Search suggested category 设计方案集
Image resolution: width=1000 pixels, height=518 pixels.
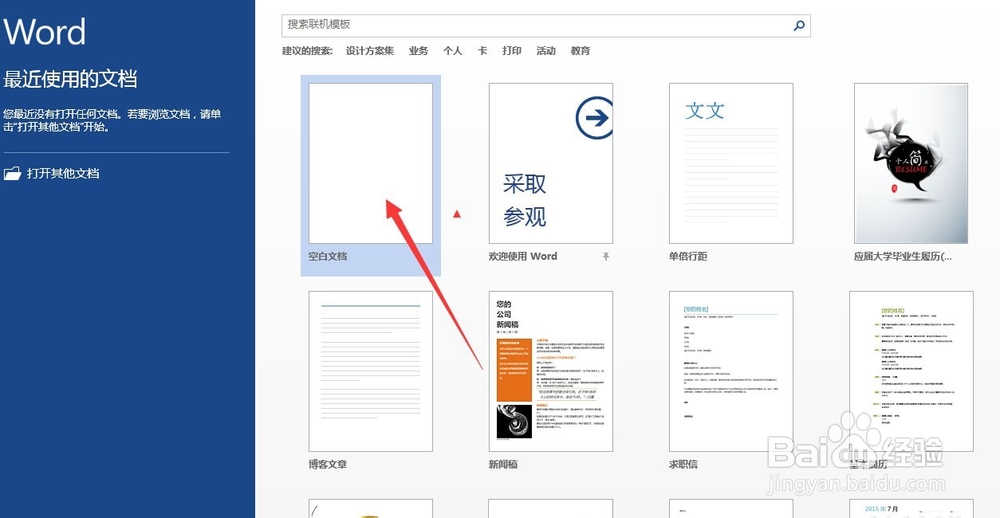point(370,51)
